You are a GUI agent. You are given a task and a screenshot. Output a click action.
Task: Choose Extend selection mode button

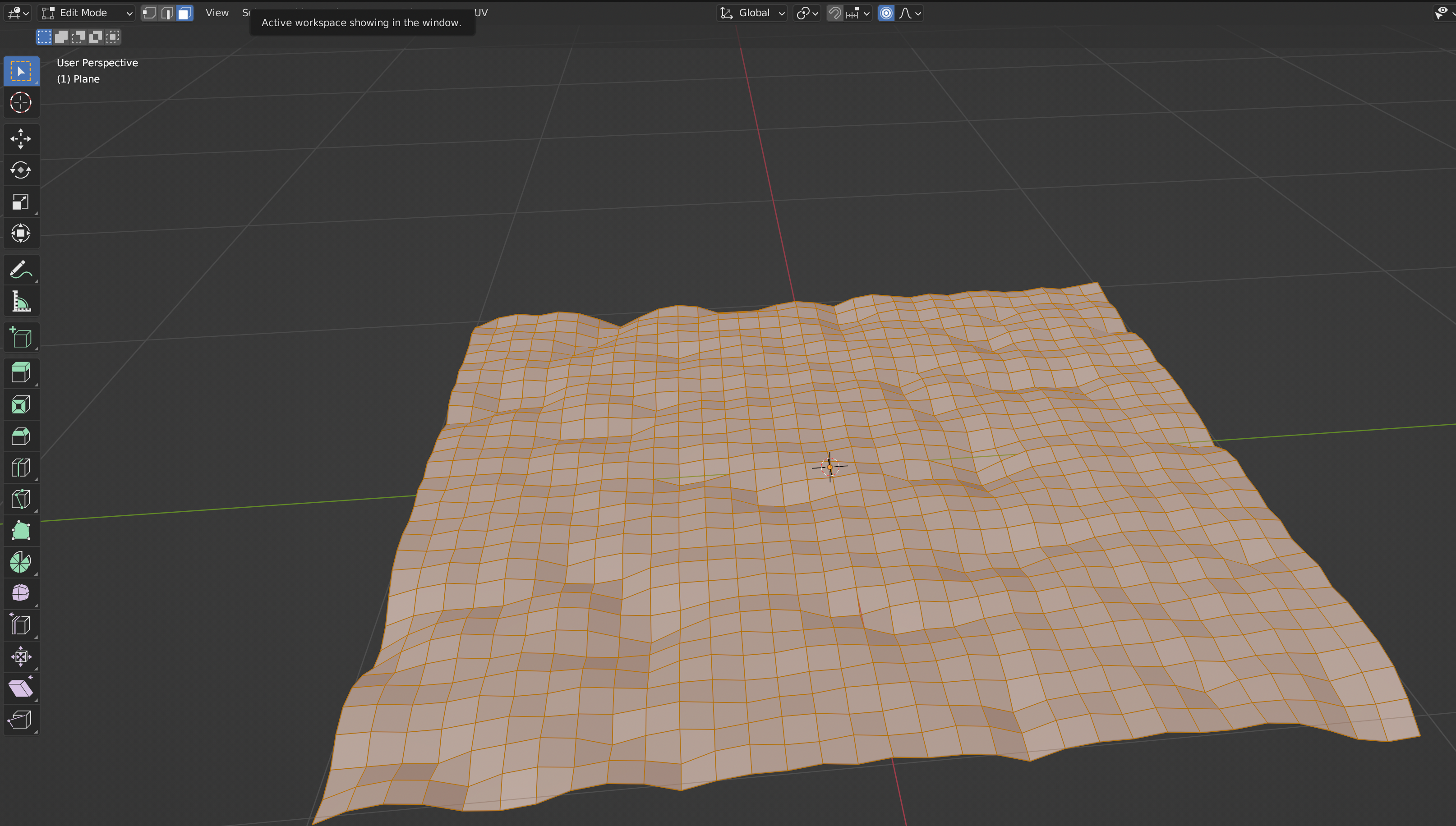pos(61,37)
